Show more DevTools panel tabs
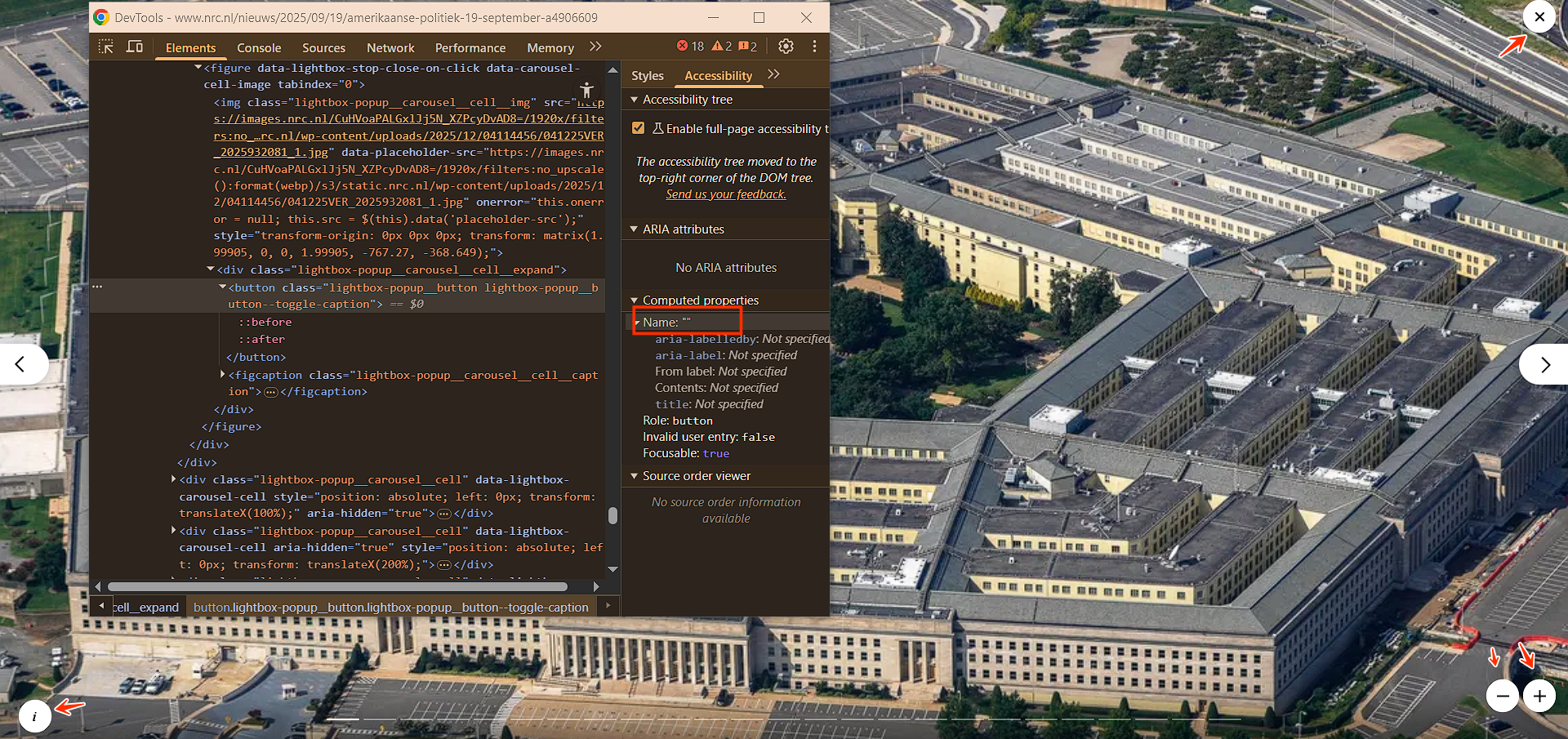Screen dimensions: 1568x739 click(595, 47)
